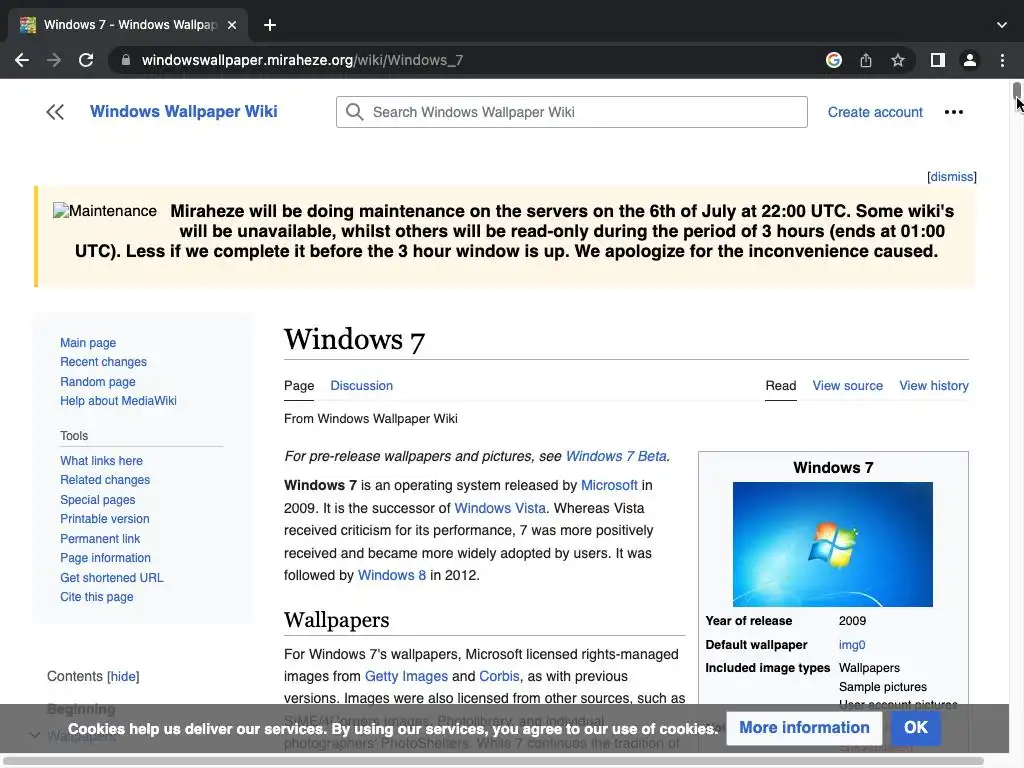Open the View history tab
1024x768 pixels.
(934, 386)
